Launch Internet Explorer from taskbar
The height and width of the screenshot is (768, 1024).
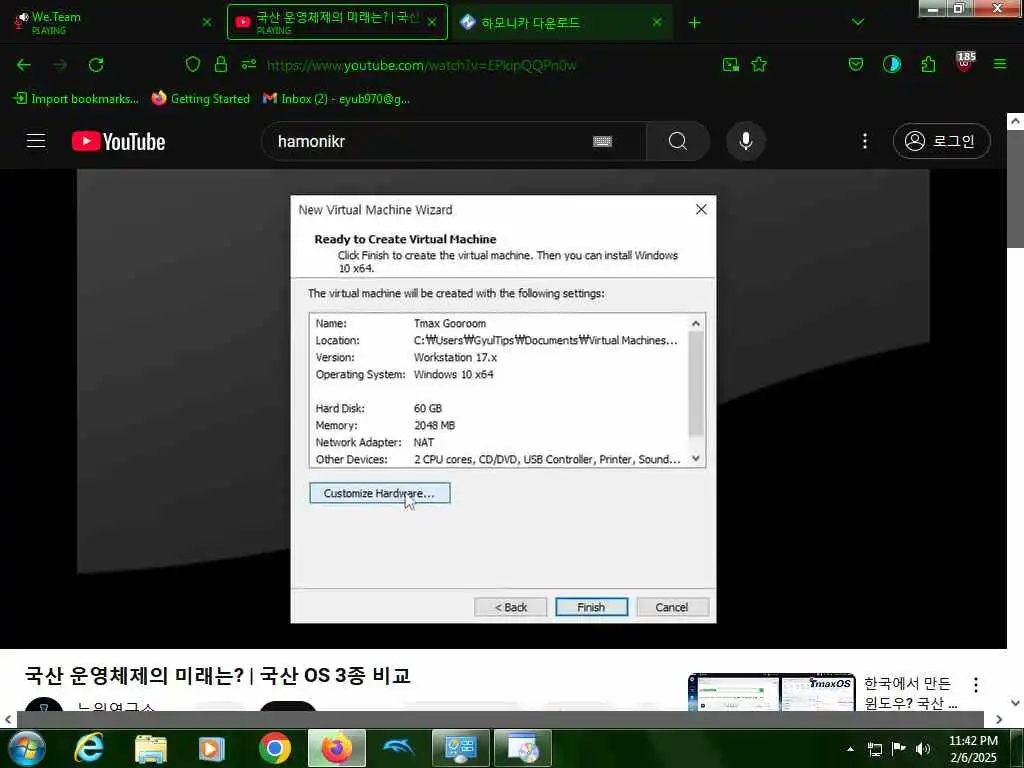coord(89,748)
